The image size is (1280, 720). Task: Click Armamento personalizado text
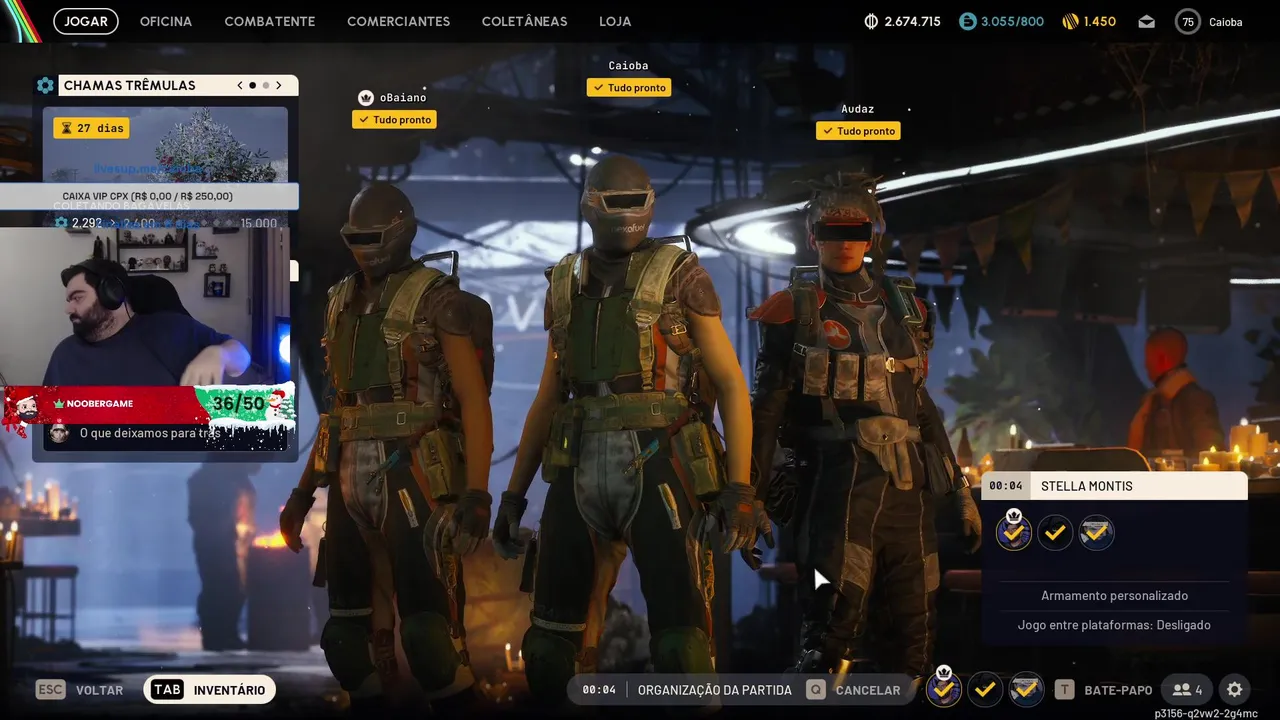[1115, 596]
